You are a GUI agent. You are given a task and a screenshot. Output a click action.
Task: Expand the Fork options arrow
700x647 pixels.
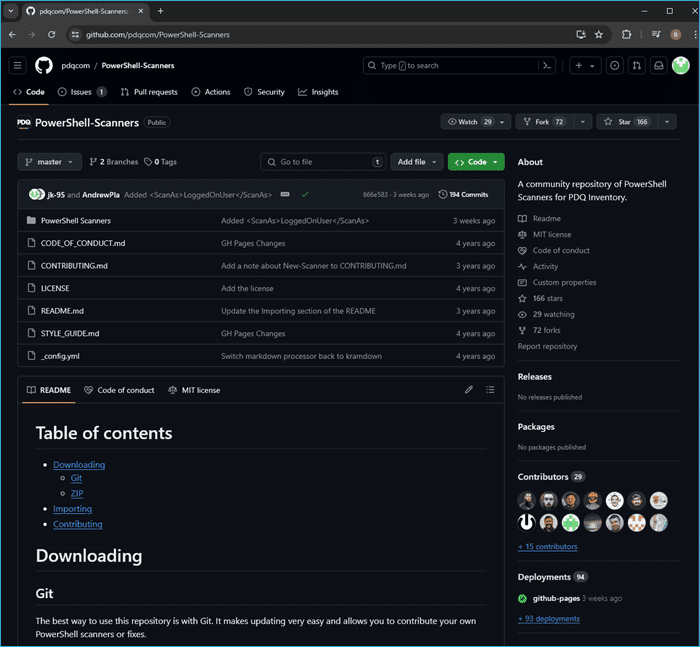pos(582,122)
